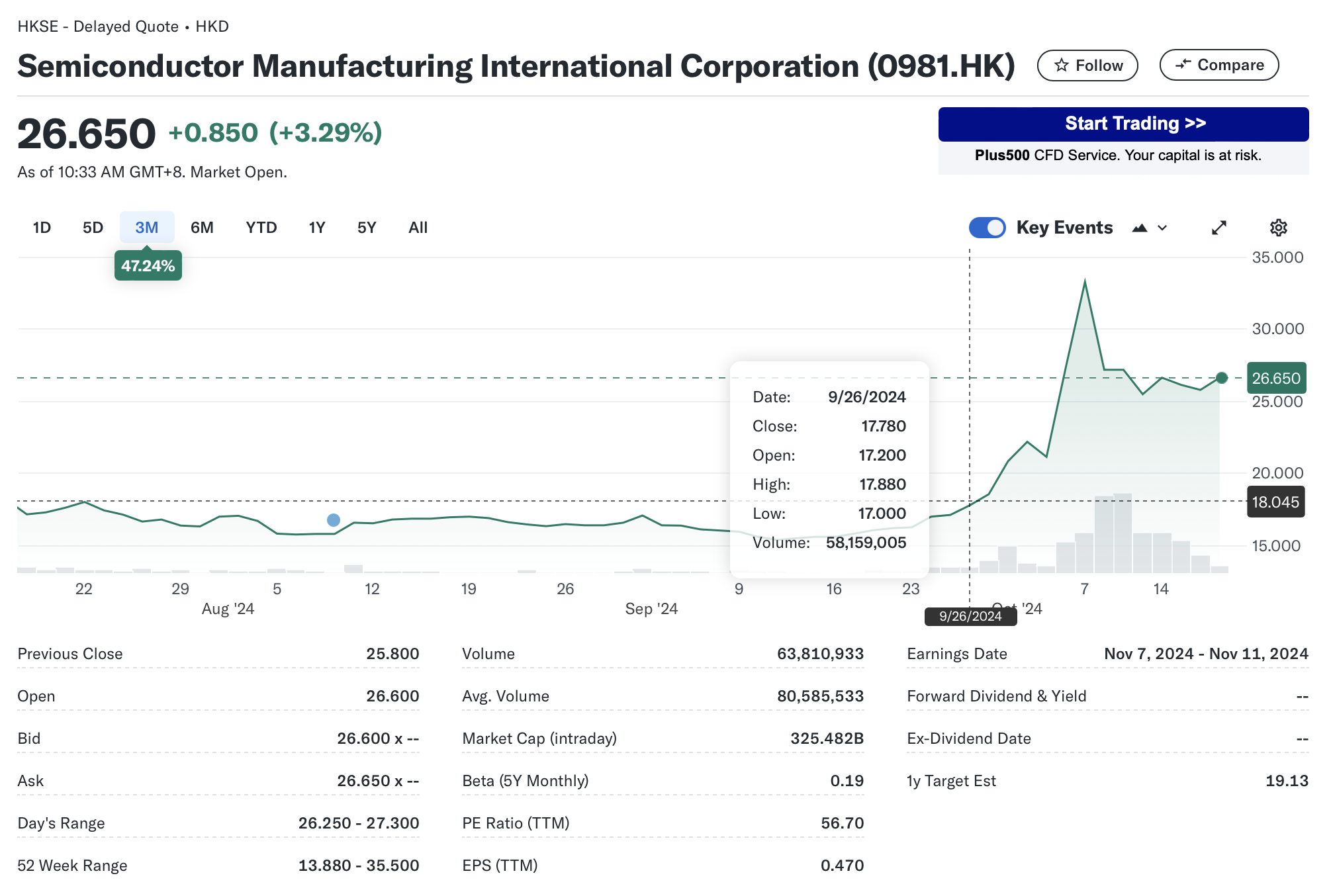This screenshot has width=1333, height=896.
Task: Select the 5Y time range
Action: click(x=366, y=228)
